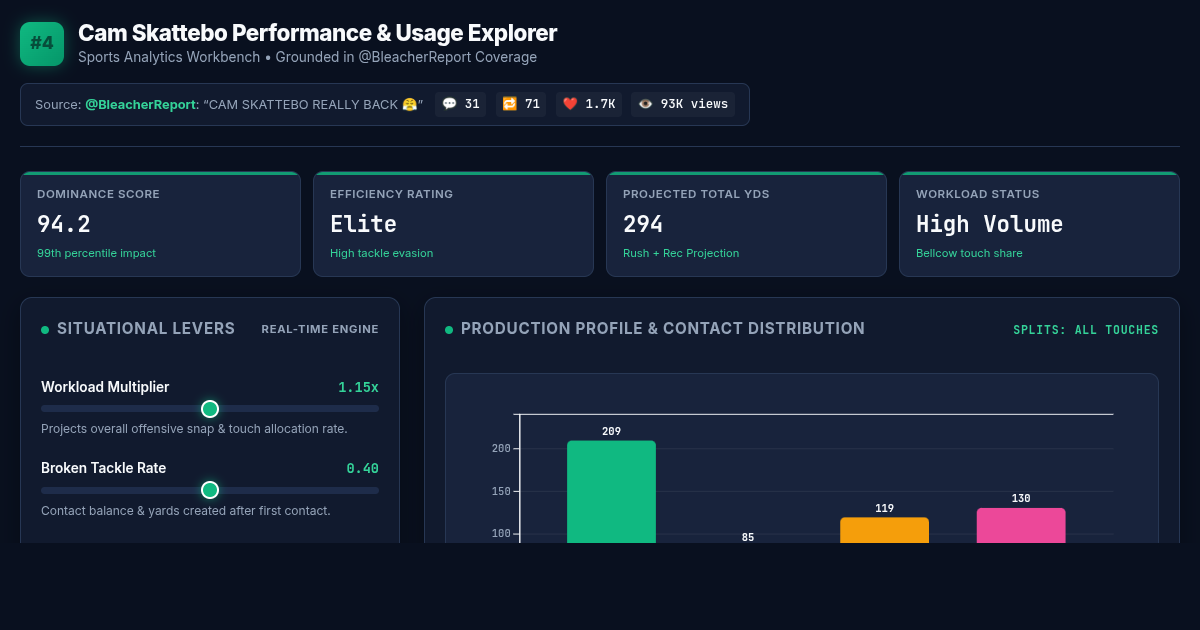Click the pink 130 chart bar
The image size is (1200, 630).
(x=1021, y=526)
